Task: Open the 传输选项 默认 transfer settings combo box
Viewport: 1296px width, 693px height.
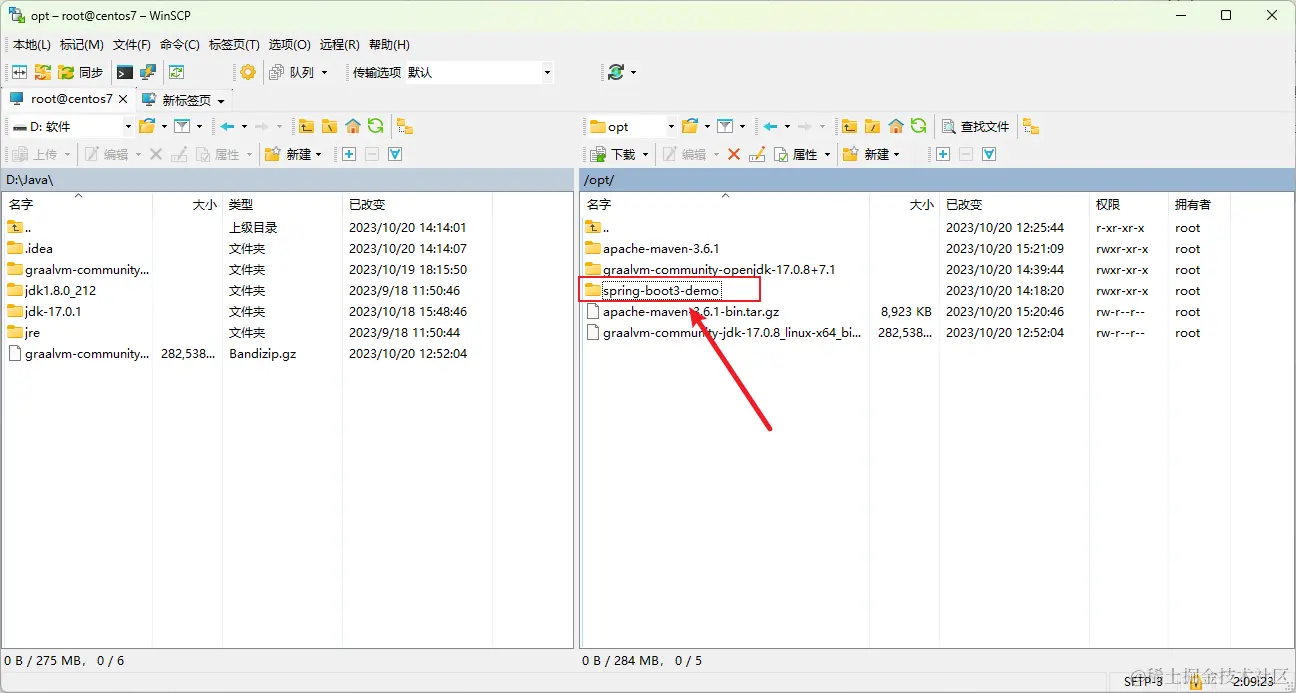Action: pos(450,72)
